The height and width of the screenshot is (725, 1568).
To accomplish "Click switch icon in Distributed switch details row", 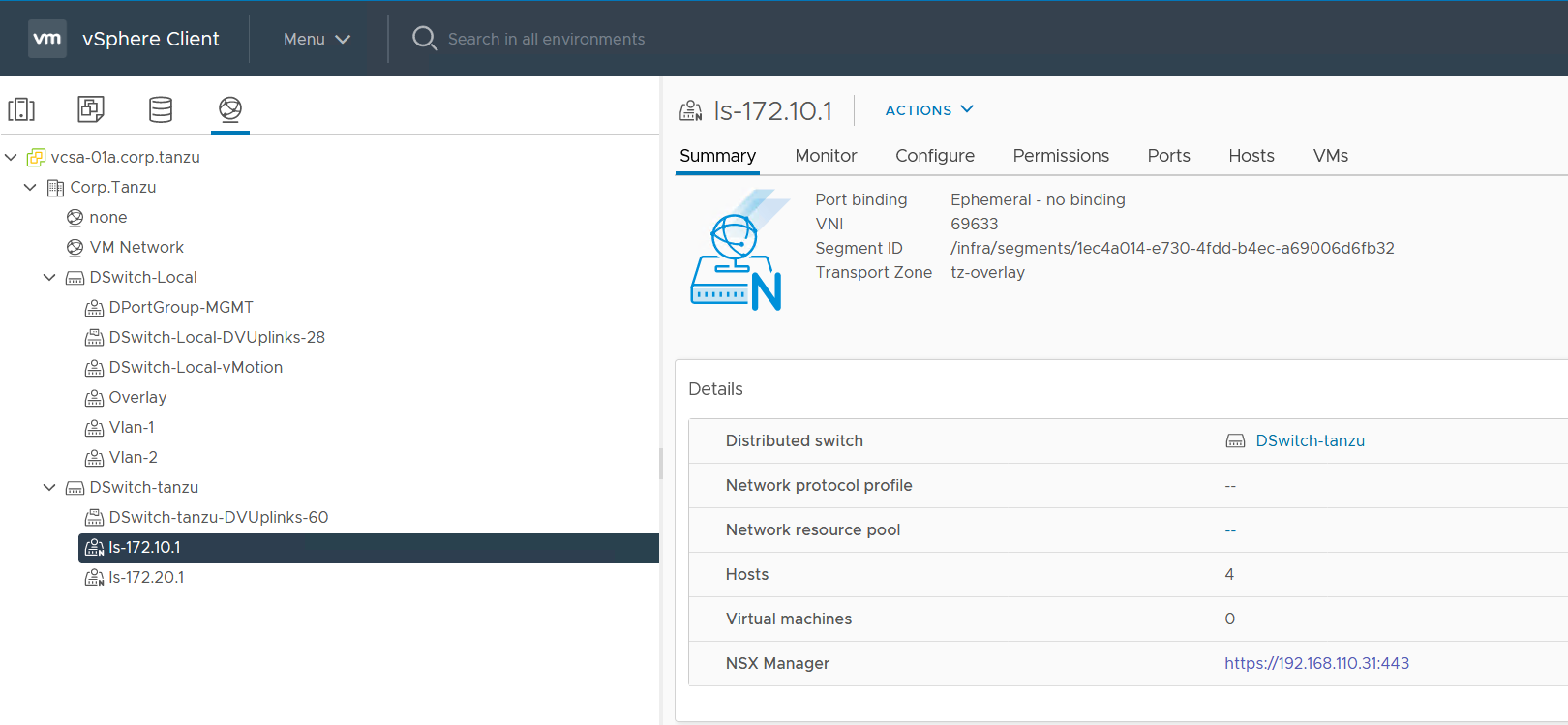I will coord(1235,441).
